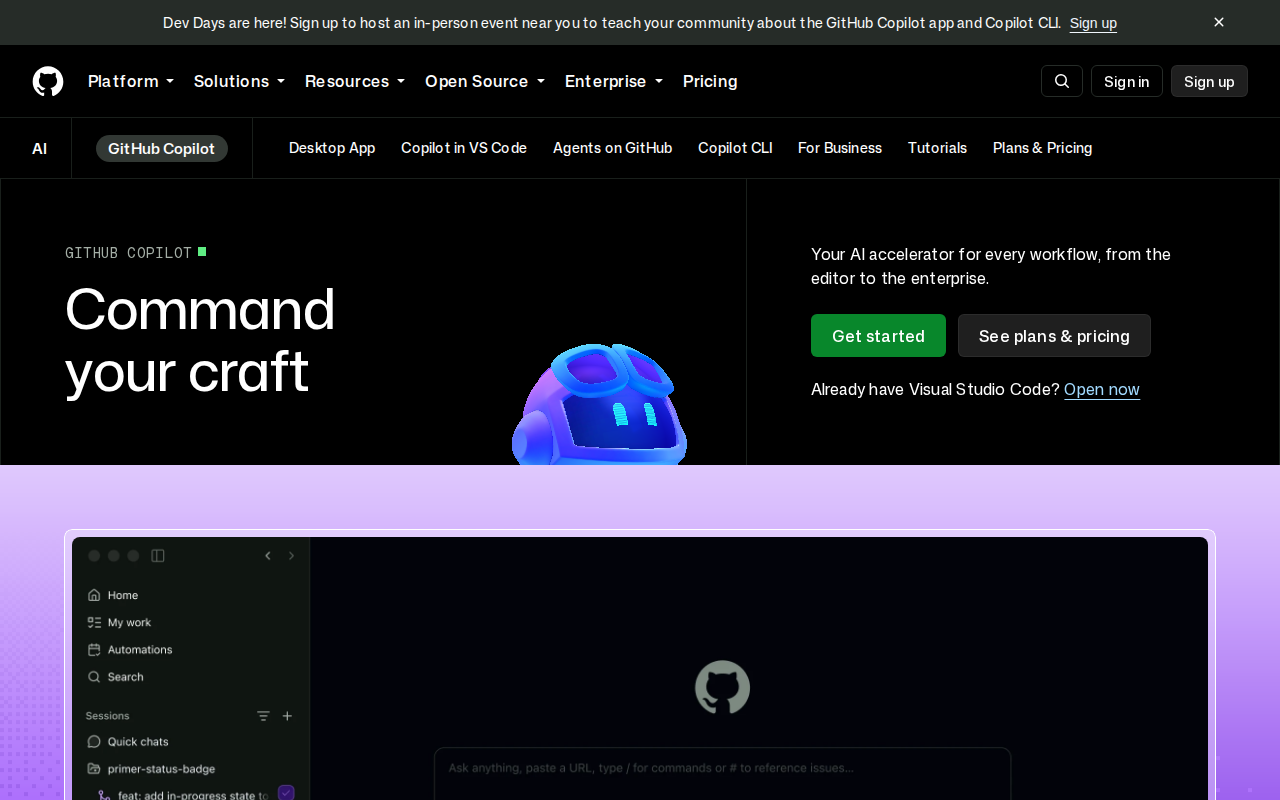The height and width of the screenshot is (800, 1280).
Task: Open the Pricing page
Action: [710, 81]
